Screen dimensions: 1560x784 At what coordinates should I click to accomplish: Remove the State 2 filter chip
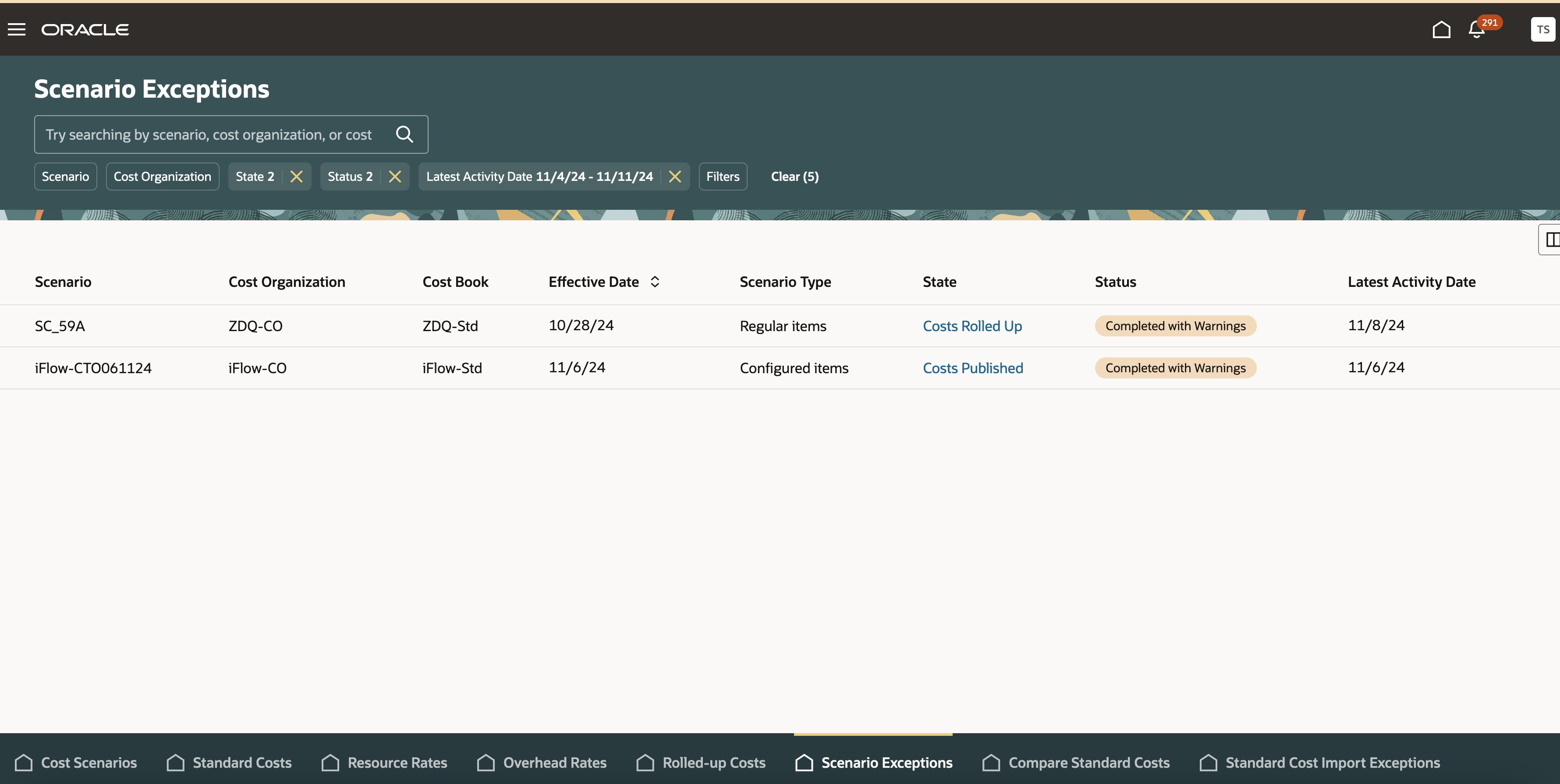(296, 177)
